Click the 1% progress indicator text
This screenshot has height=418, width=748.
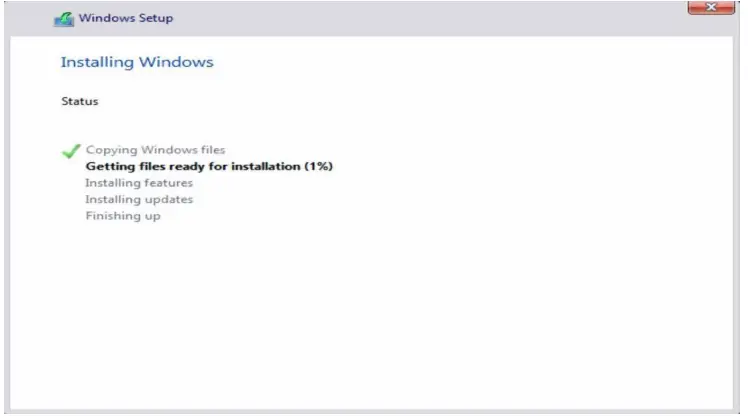pyautogui.click(x=318, y=166)
